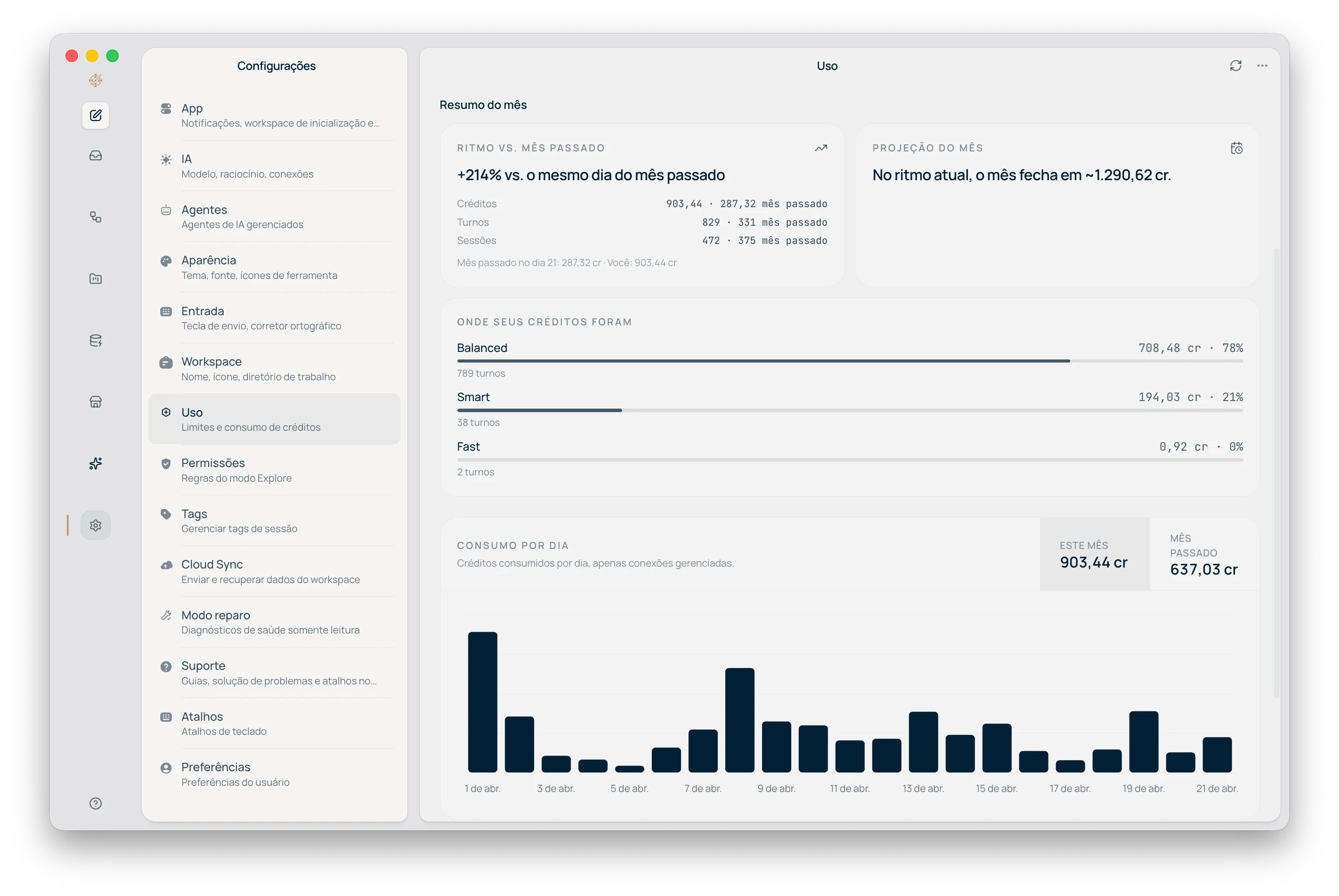Click the Modo reparo wrench icon

click(x=166, y=615)
